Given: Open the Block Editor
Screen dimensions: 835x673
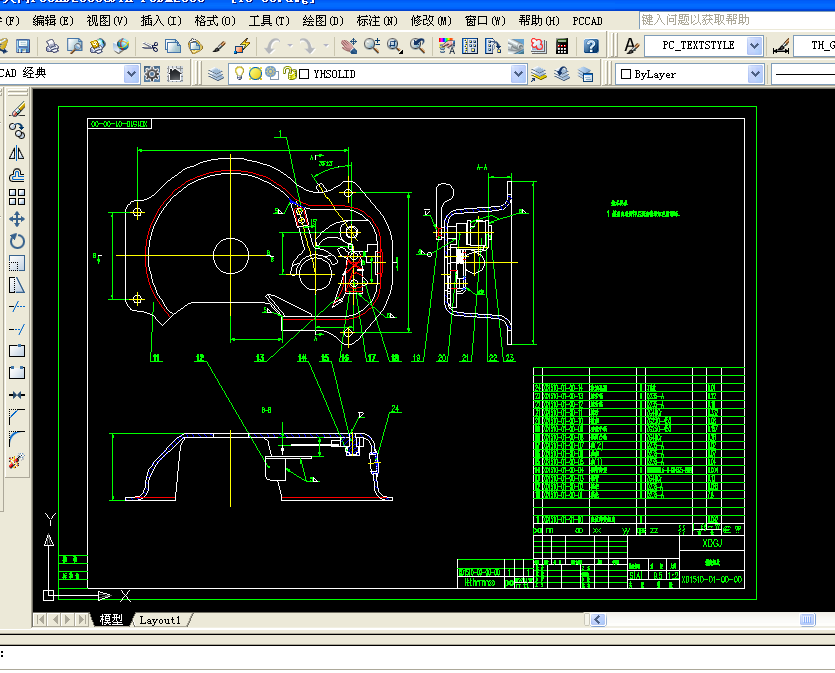Looking at the screenshot, I should (x=242, y=46).
